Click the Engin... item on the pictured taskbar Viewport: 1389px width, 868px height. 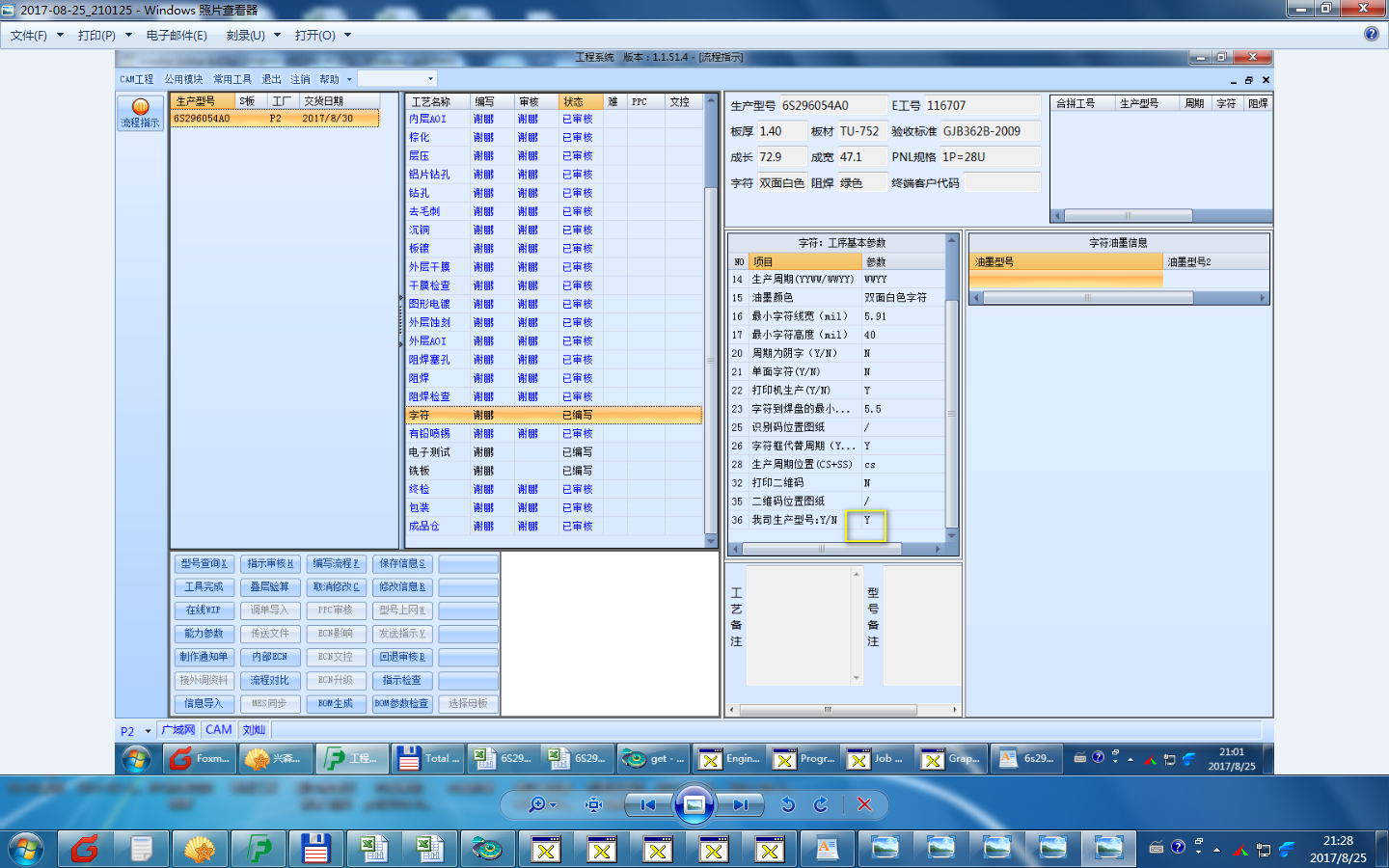pyautogui.click(x=730, y=759)
